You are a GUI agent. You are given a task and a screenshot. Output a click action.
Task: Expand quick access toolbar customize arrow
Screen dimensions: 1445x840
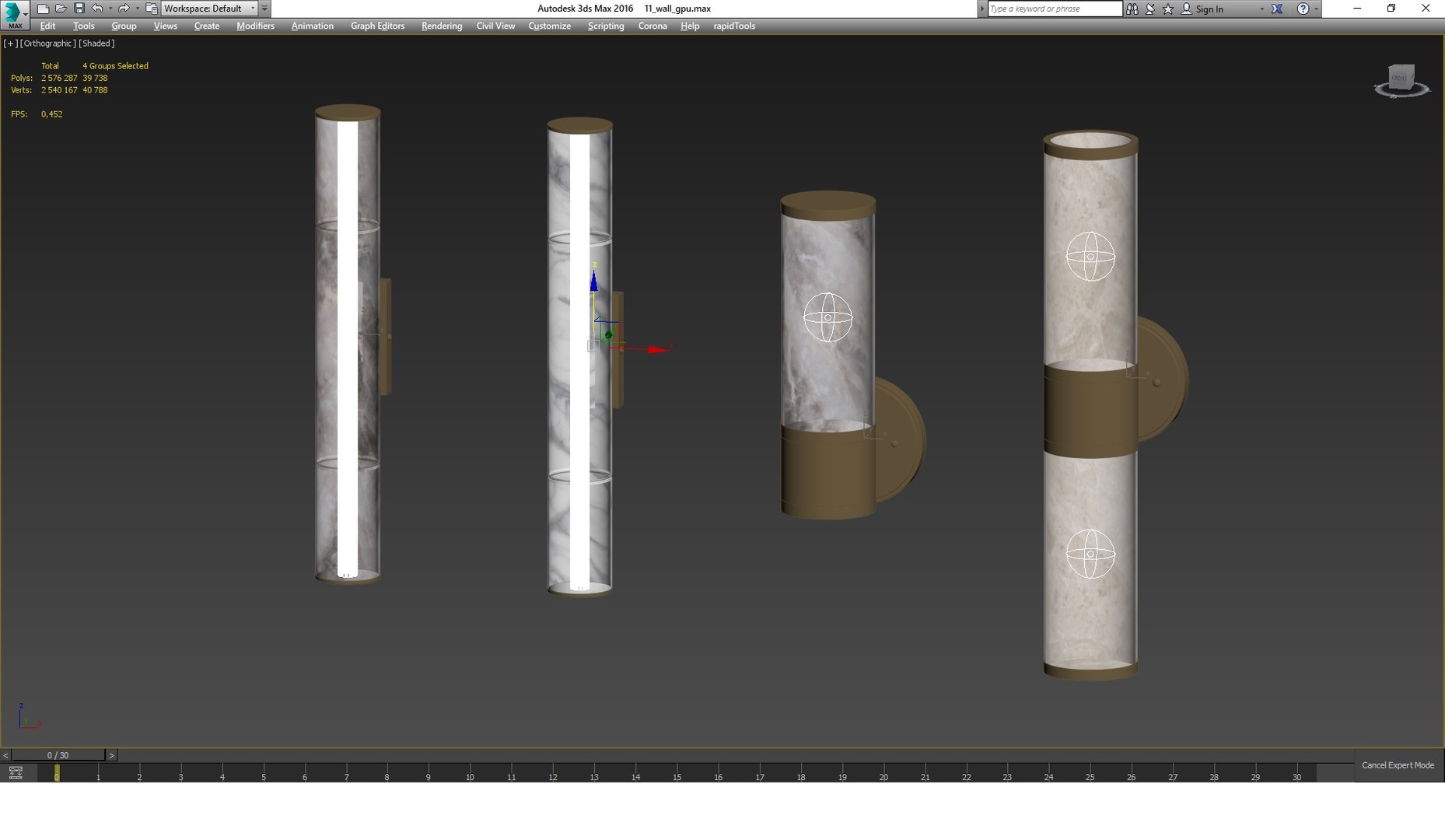[x=264, y=9]
